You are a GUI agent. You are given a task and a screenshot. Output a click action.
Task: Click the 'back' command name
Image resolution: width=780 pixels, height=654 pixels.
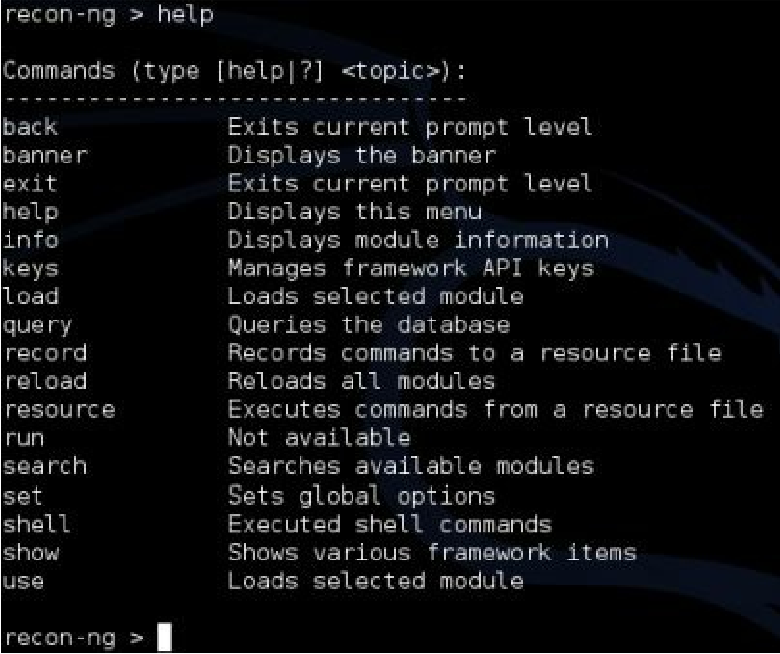click(x=30, y=127)
